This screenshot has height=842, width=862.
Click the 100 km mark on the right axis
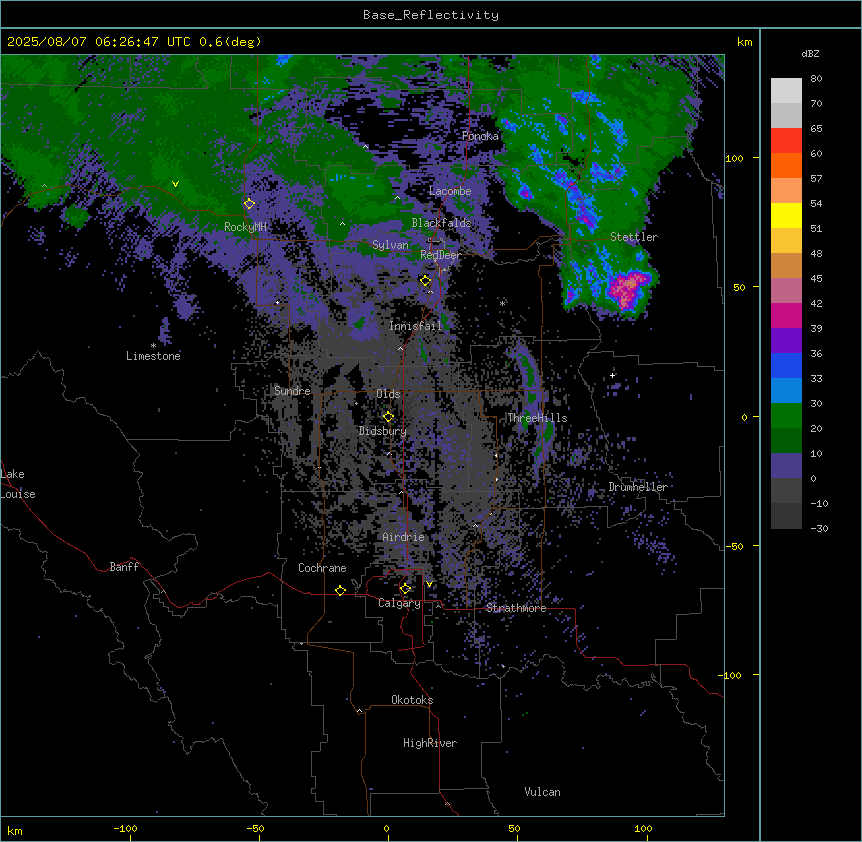(x=734, y=158)
